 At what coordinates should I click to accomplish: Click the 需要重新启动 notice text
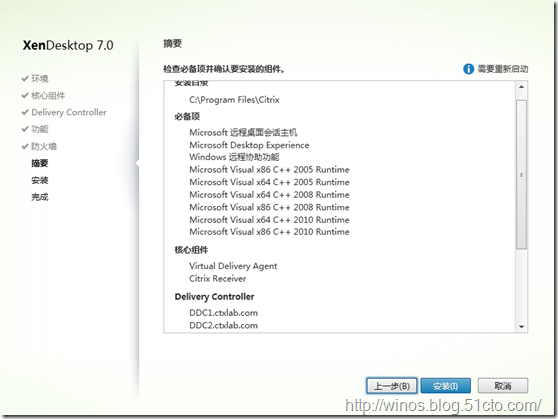point(502,69)
